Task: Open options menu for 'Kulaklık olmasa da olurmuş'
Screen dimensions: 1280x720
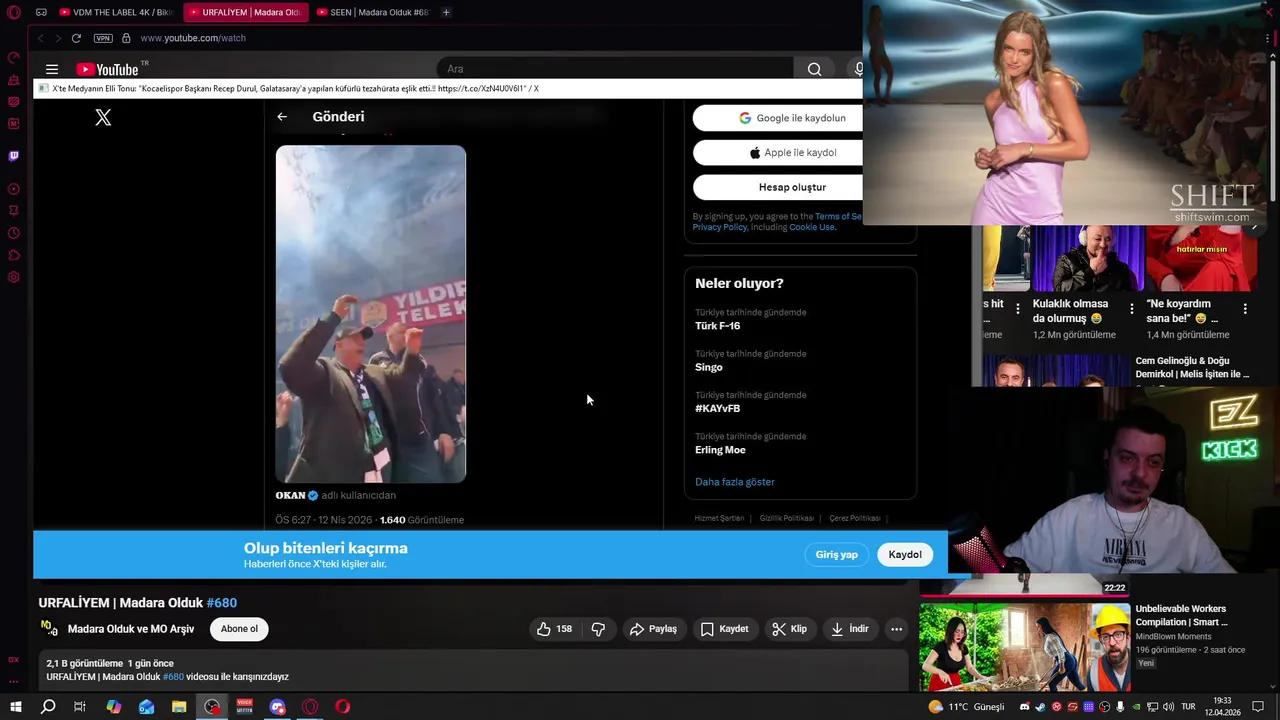Action: click(1131, 309)
